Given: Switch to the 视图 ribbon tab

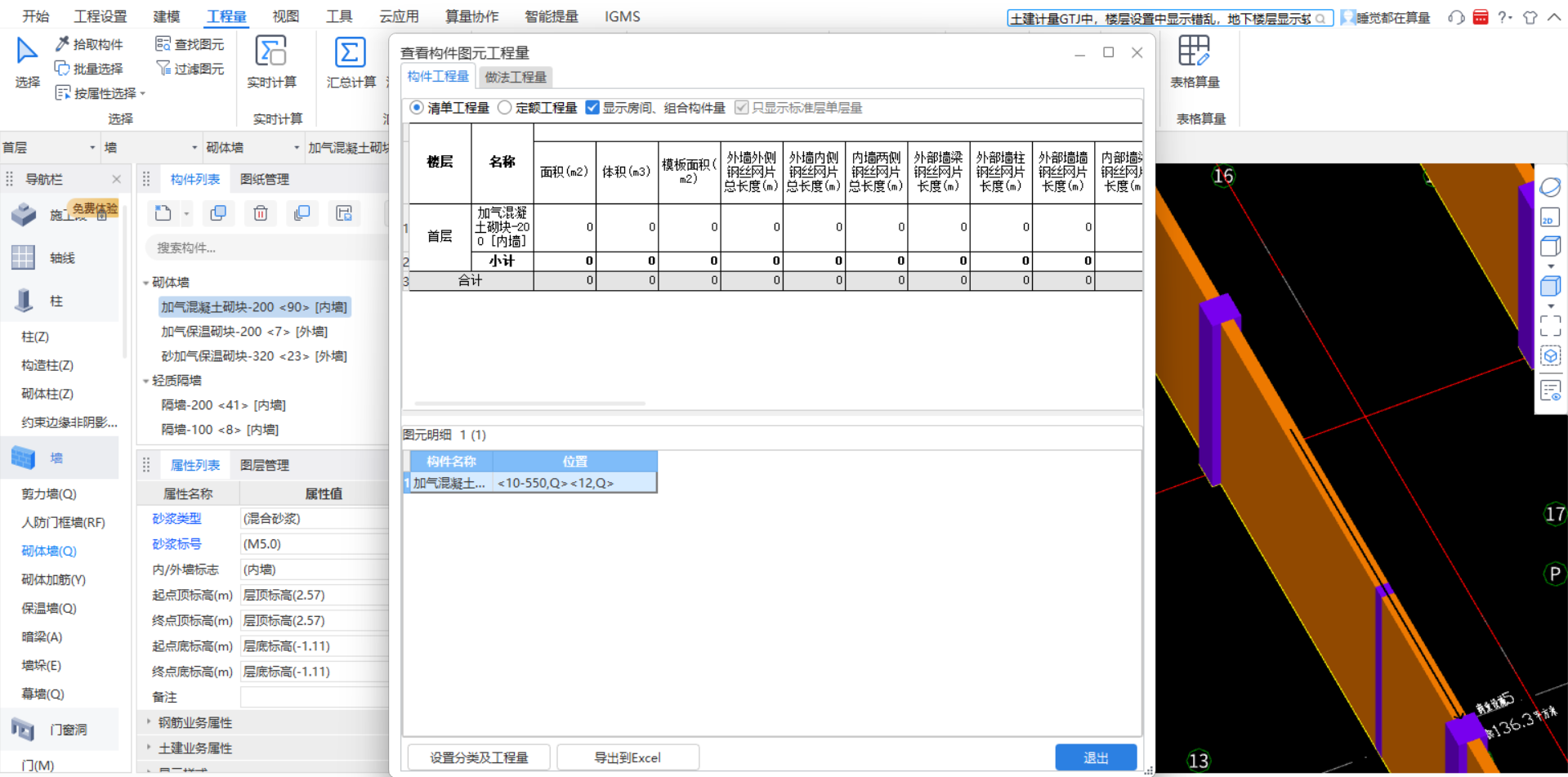Looking at the screenshot, I should click(x=286, y=16).
